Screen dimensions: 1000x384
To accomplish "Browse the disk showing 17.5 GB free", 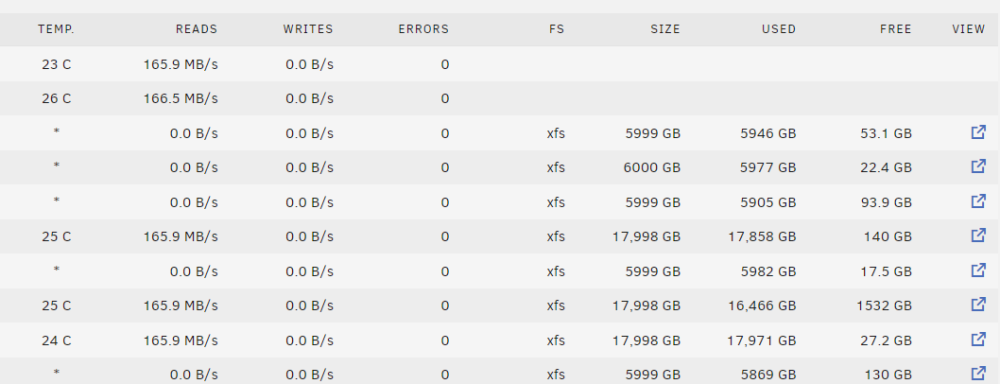I will [978, 270].
